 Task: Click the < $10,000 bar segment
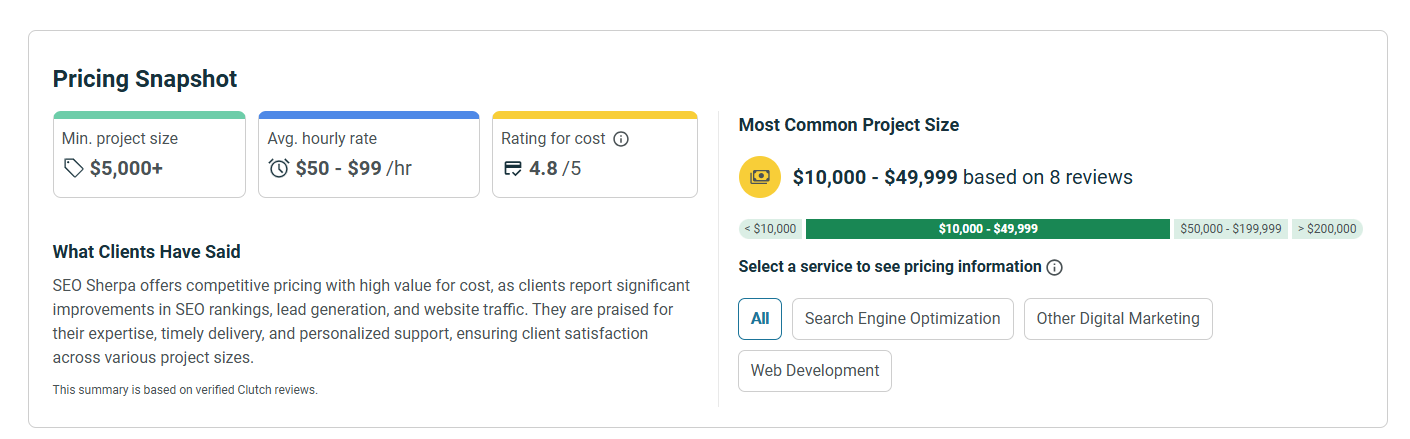click(x=771, y=229)
